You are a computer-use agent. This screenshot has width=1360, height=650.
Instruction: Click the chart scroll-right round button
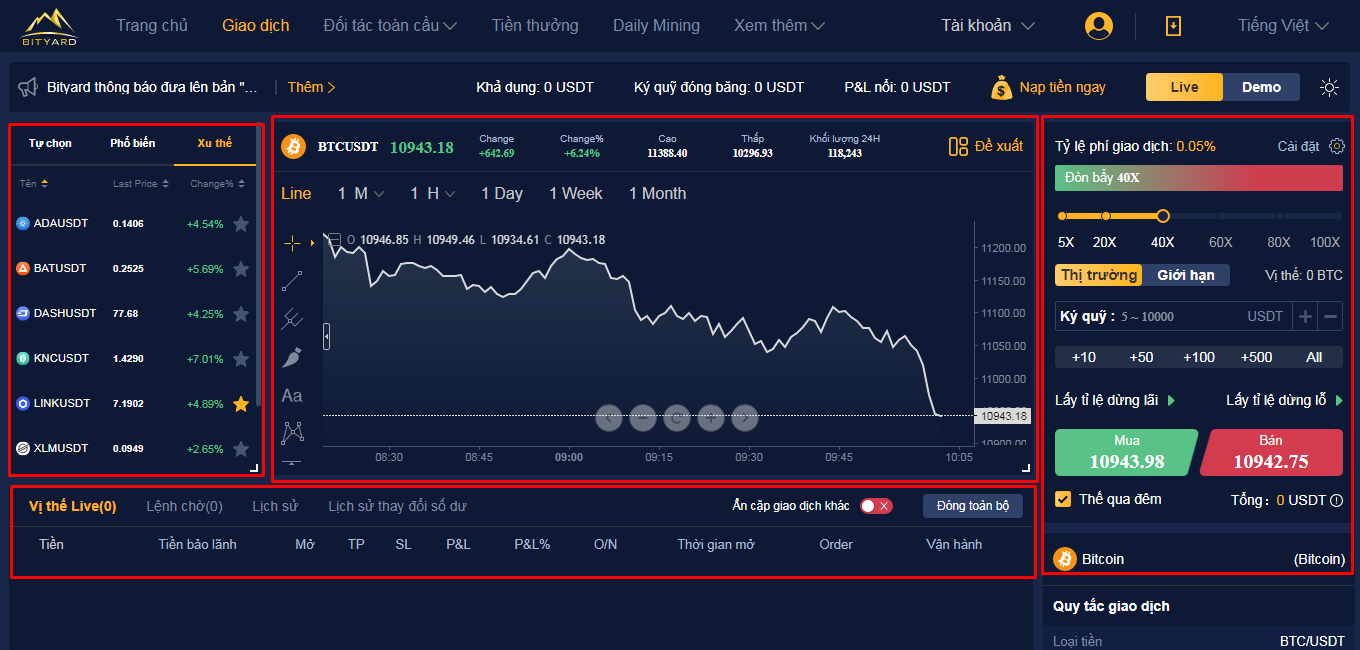pyautogui.click(x=745, y=417)
